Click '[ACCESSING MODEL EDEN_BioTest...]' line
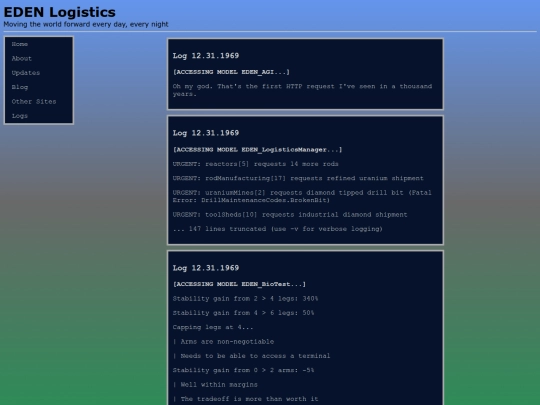 239,284
